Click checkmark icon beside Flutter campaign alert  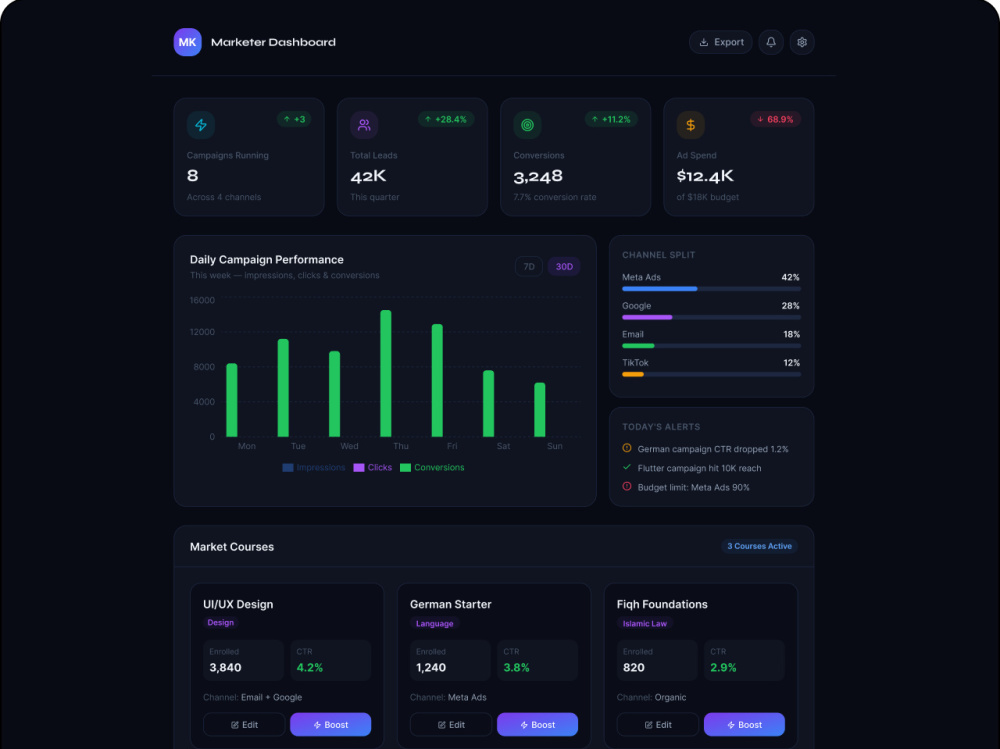tap(627, 468)
